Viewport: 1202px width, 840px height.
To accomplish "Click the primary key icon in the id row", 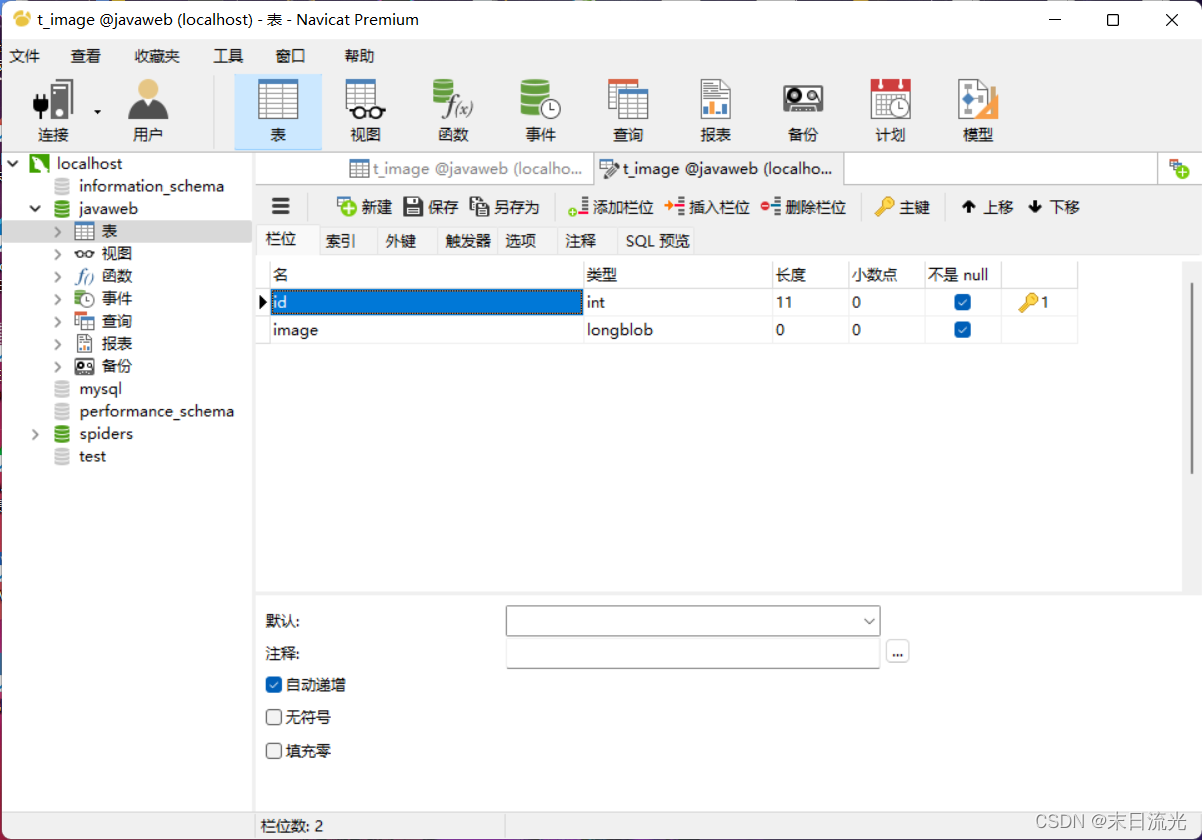I will point(1027,302).
